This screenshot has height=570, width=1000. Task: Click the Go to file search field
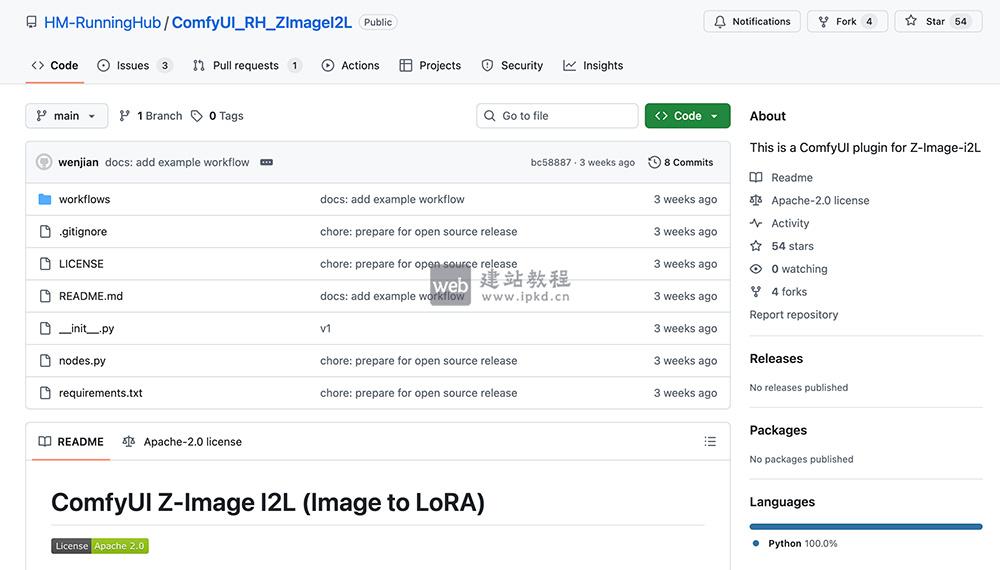[x=557, y=115]
